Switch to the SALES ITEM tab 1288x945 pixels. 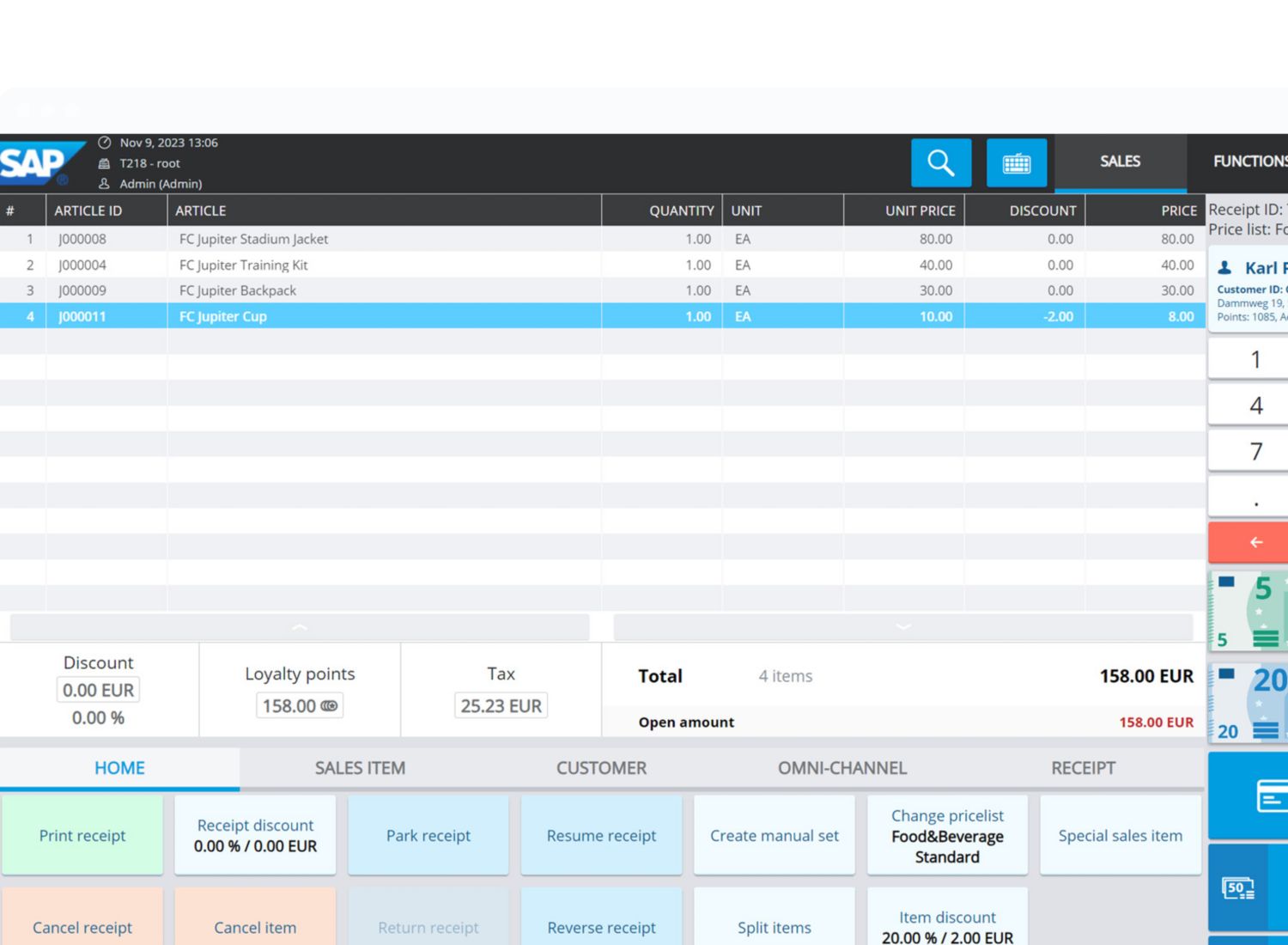[x=360, y=768]
